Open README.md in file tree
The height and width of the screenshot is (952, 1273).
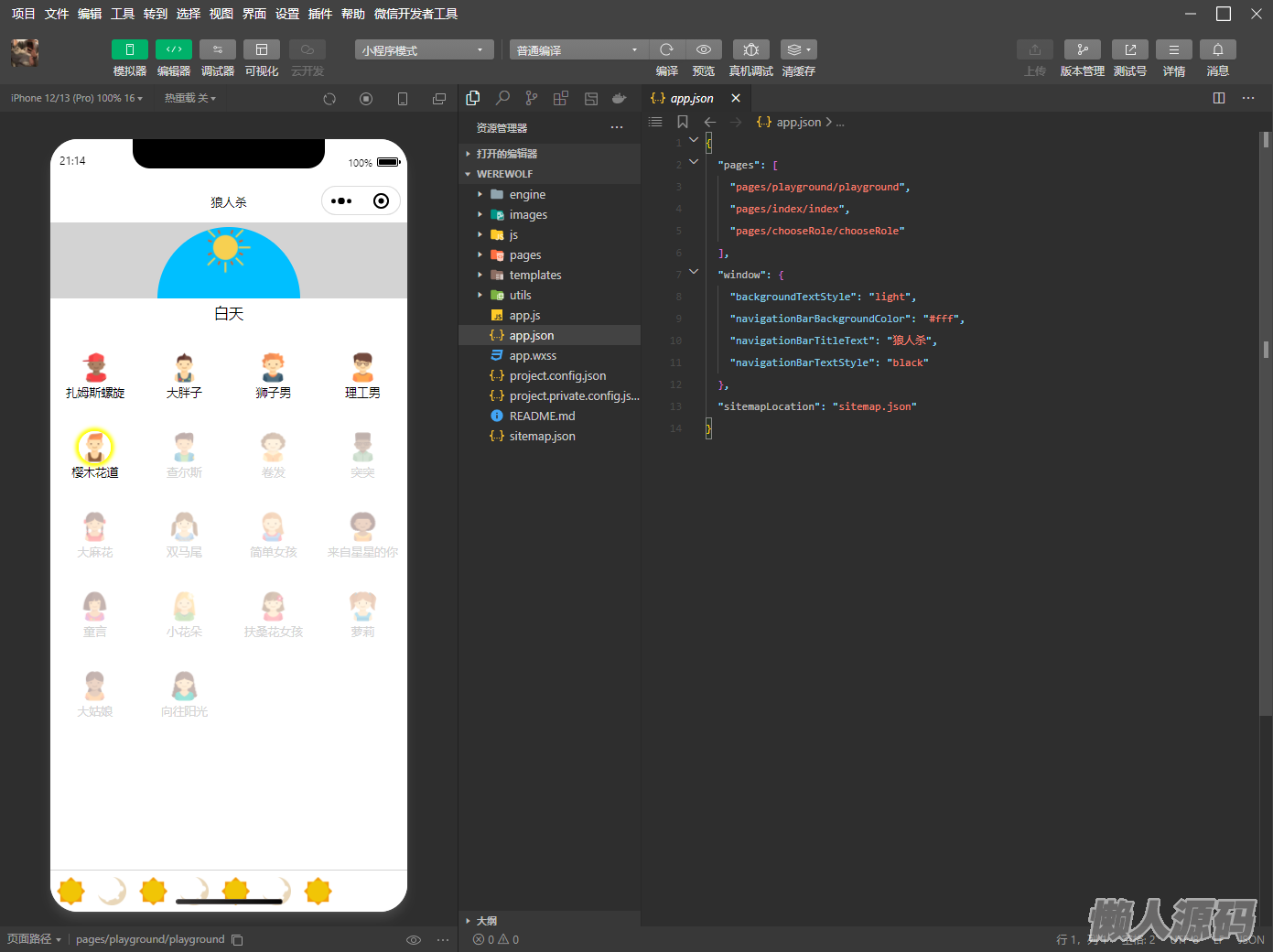(x=542, y=416)
